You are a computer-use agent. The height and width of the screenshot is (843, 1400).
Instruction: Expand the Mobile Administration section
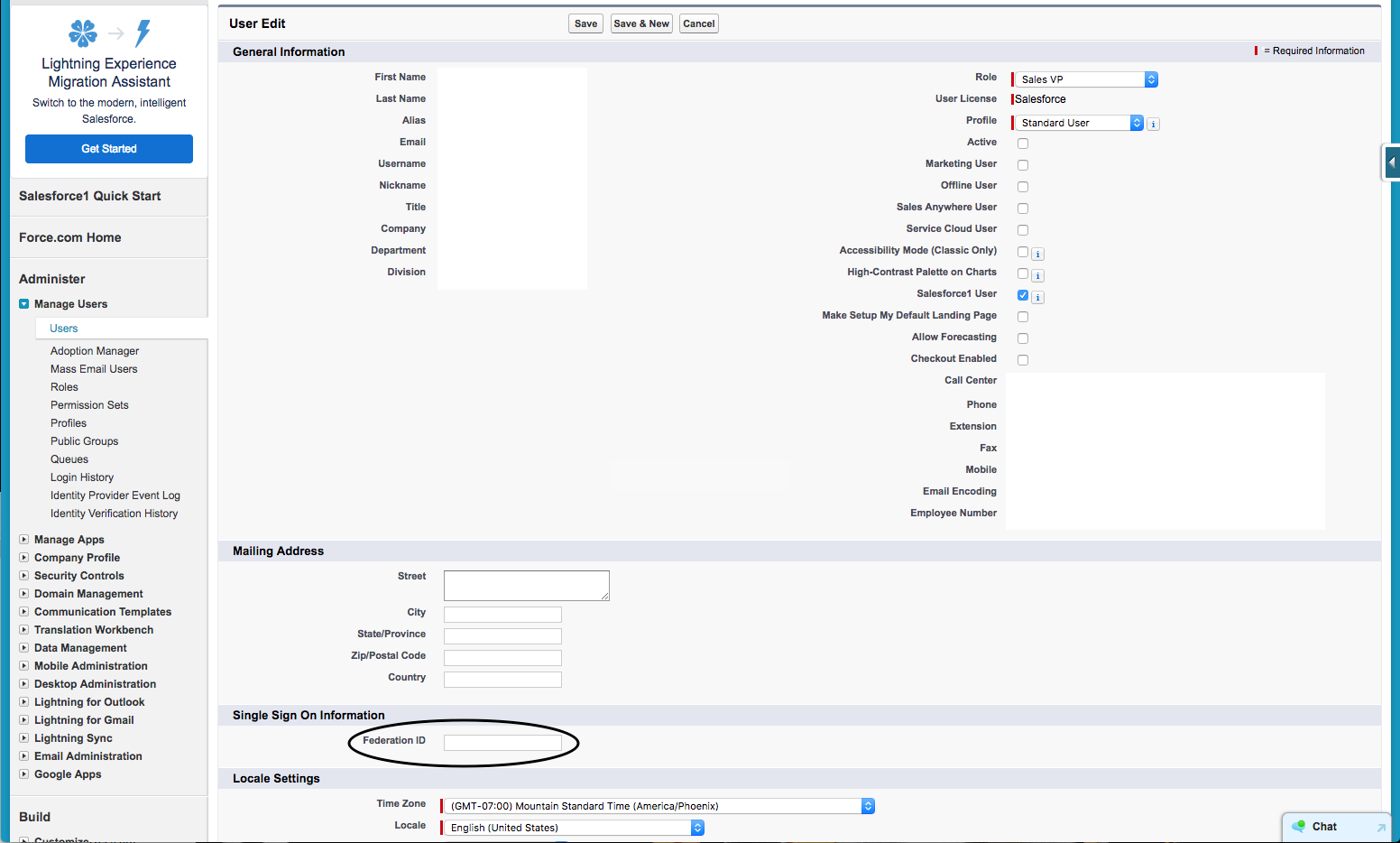click(24, 666)
